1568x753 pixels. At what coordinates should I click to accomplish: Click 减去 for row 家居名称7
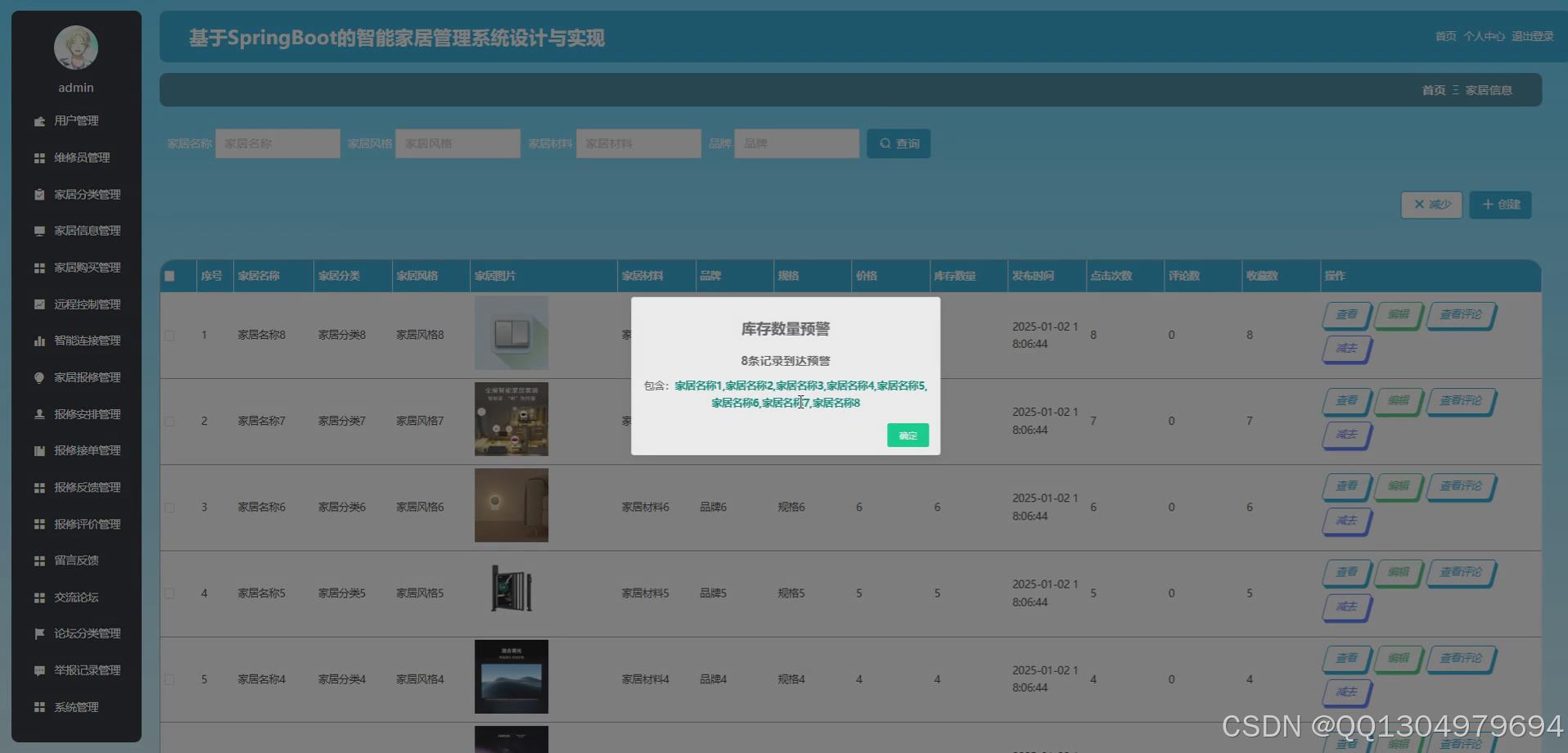pos(1346,435)
